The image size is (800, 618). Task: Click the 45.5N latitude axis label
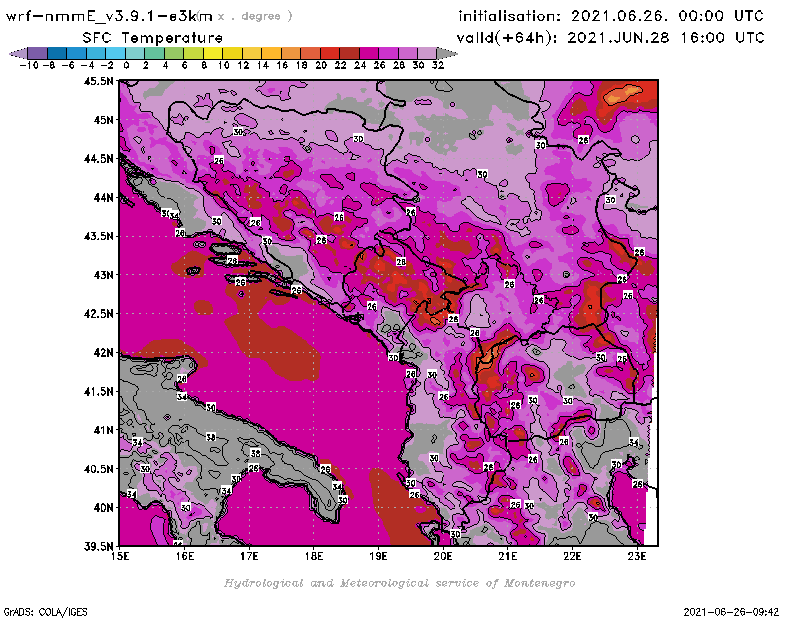click(x=99, y=81)
